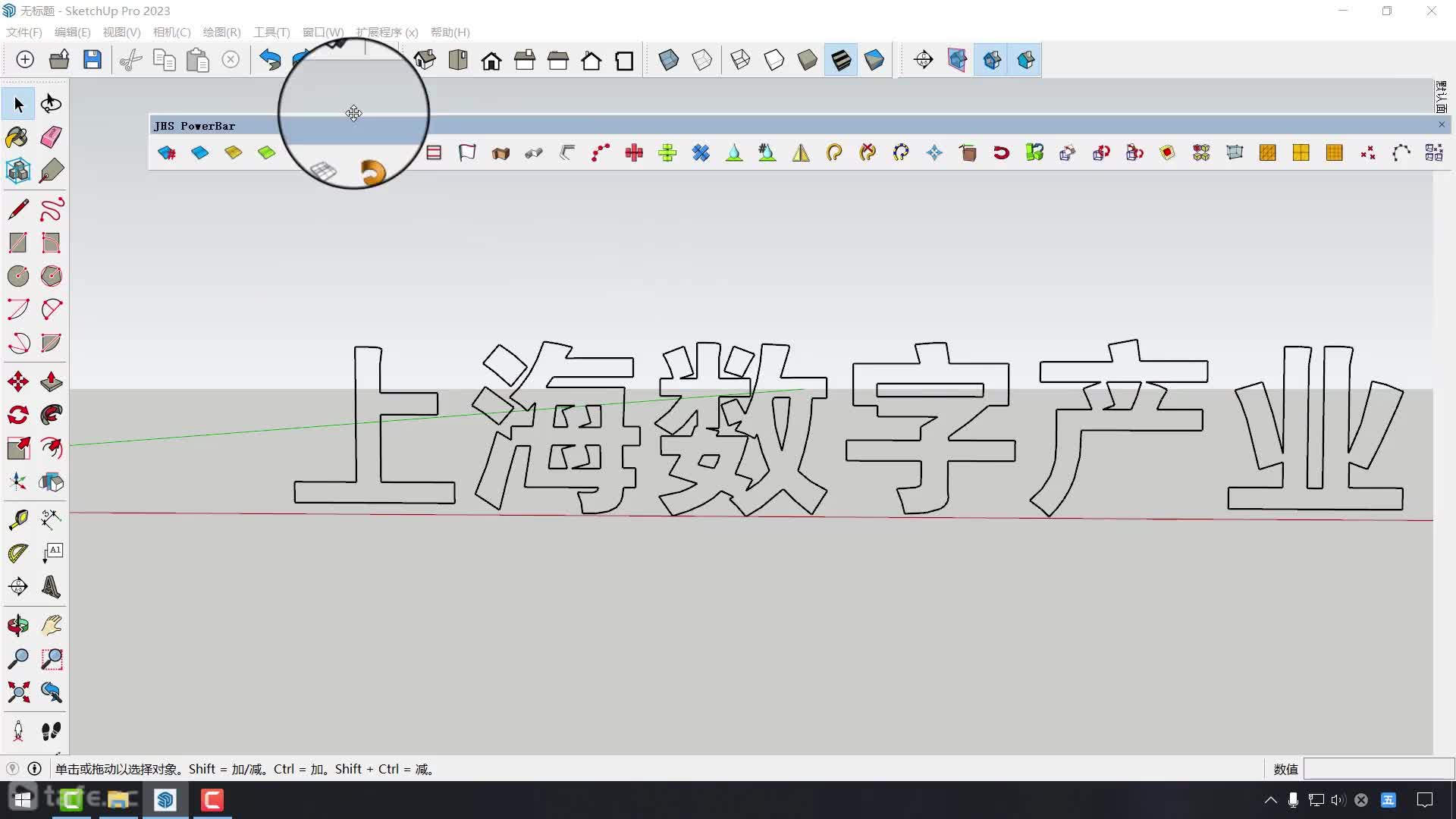
Task: Select the Rectangle tool
Action: pyautogui.click(x=17, y=243)
